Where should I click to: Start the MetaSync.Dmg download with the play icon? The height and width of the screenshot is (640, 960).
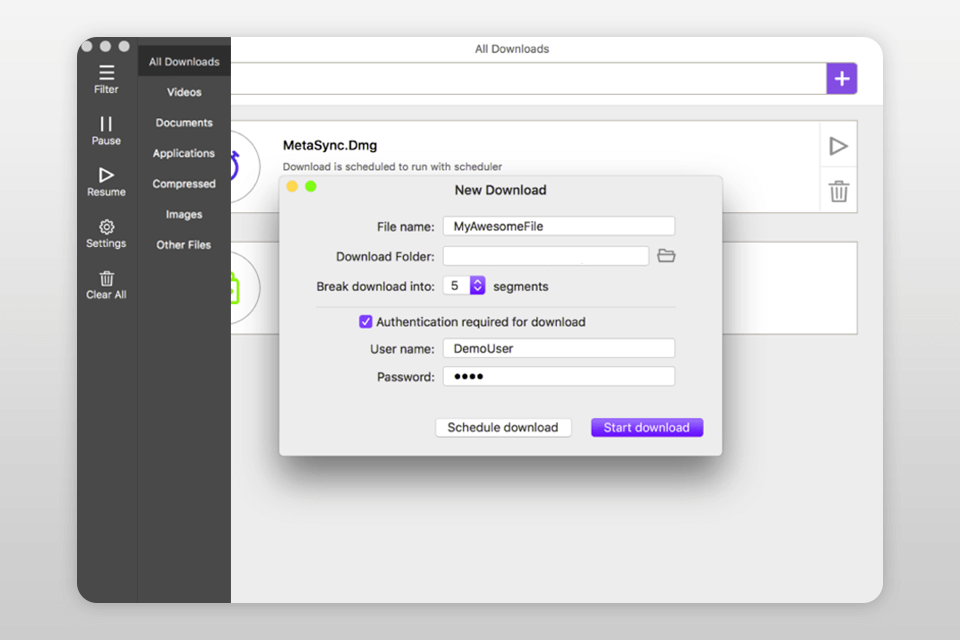click(839, 145)
